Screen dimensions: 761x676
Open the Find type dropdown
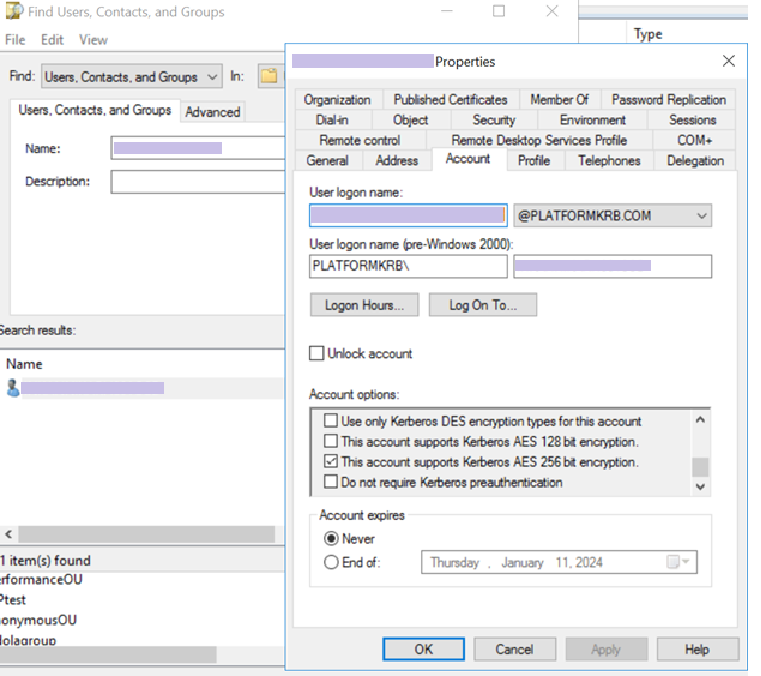pos(132,76)
